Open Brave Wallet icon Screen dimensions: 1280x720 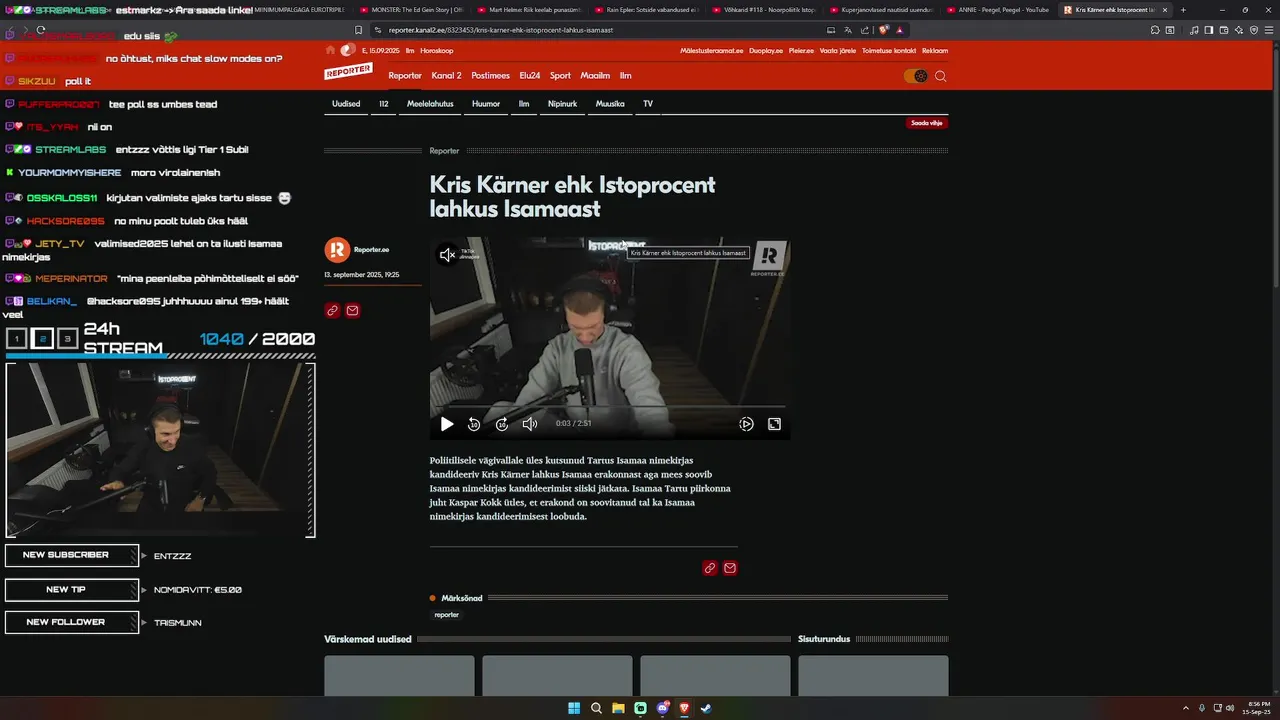[x=1224, y=30]
